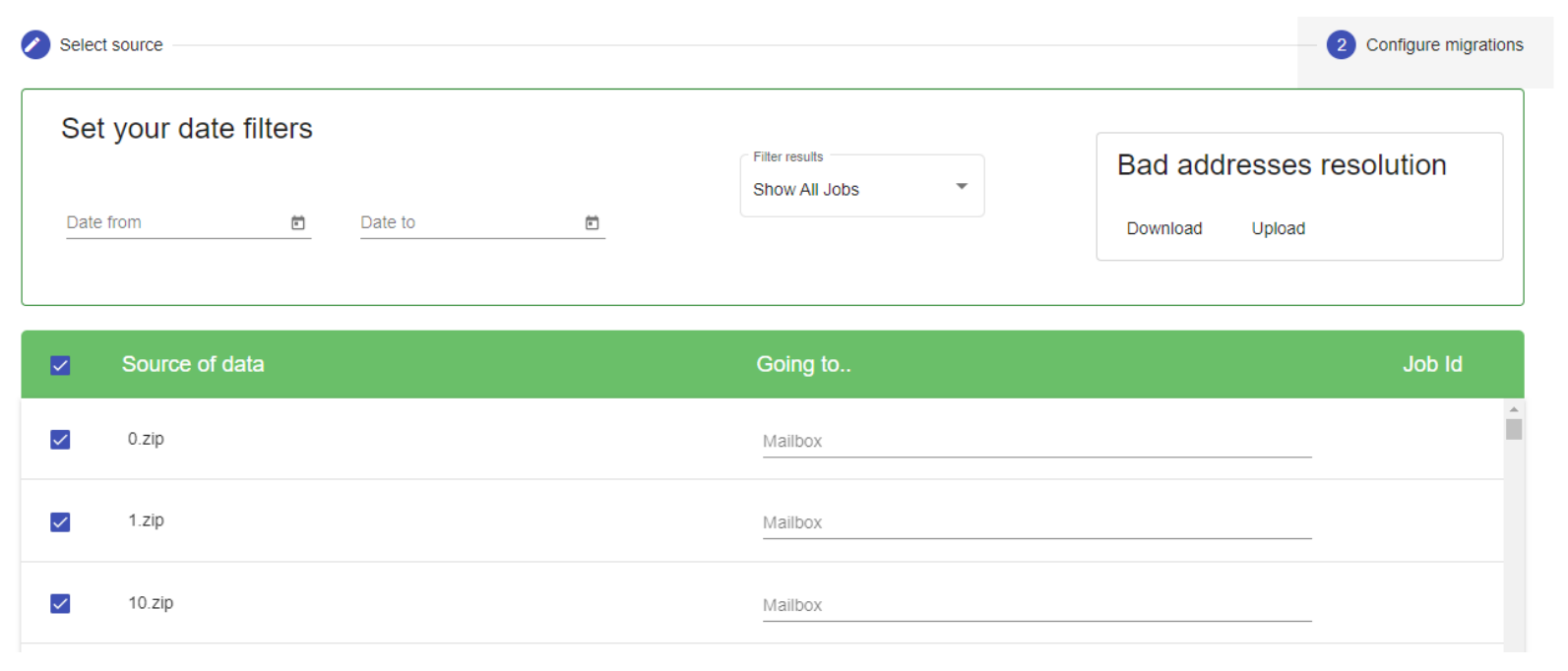This screenshot has height=671, width=1568.
Task: Click the table's vertical scrollbar thumb
Action: 1514,429
